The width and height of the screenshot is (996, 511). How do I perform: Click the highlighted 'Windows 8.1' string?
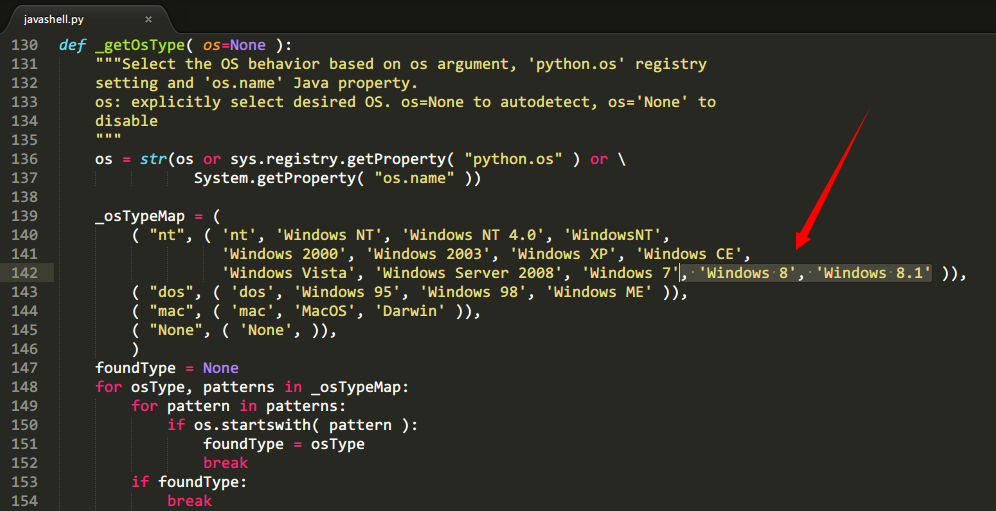click(x=874, y=273)
